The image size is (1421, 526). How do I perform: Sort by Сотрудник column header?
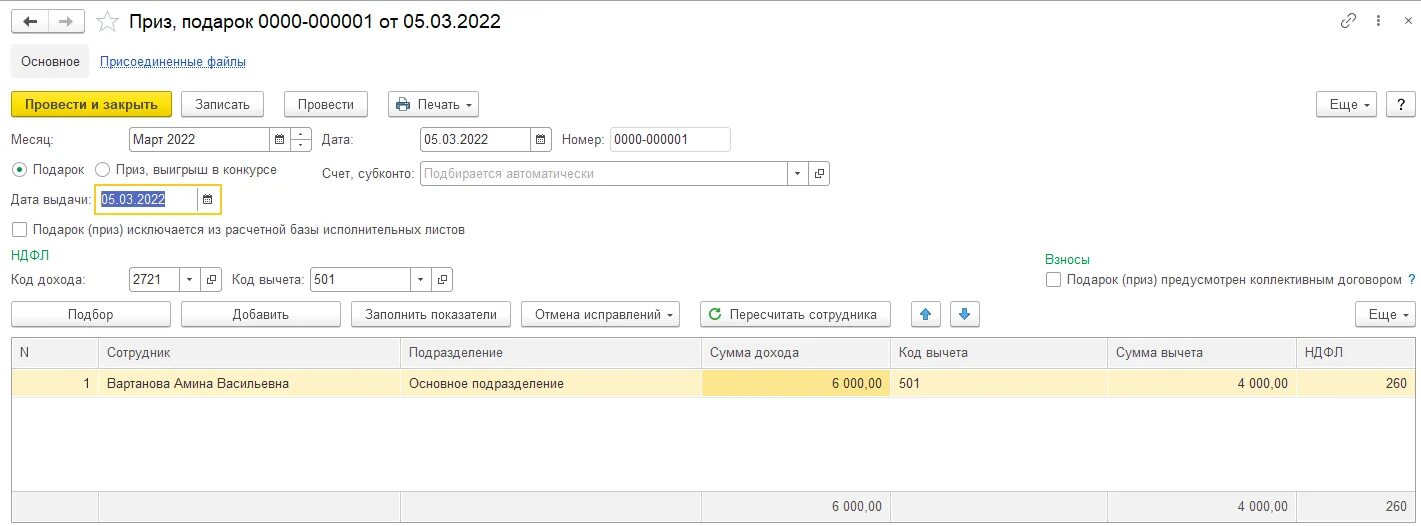[x=250, y=353]
